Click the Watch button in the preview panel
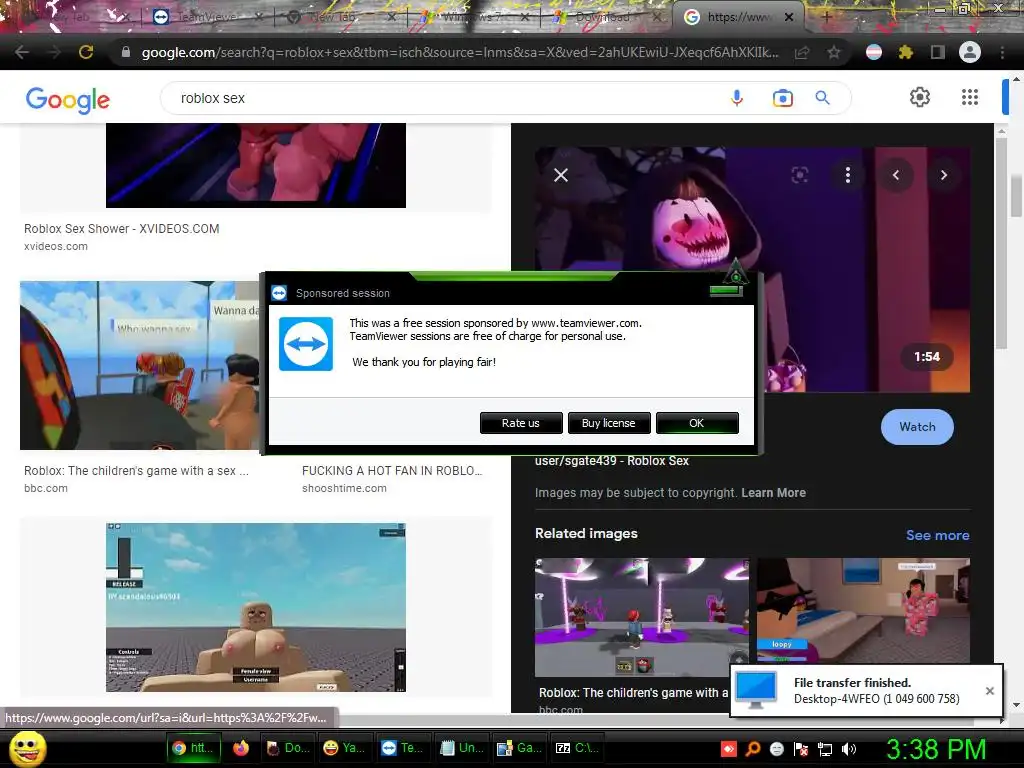This screenshot has width=1024, height=768. coord(917,426)
